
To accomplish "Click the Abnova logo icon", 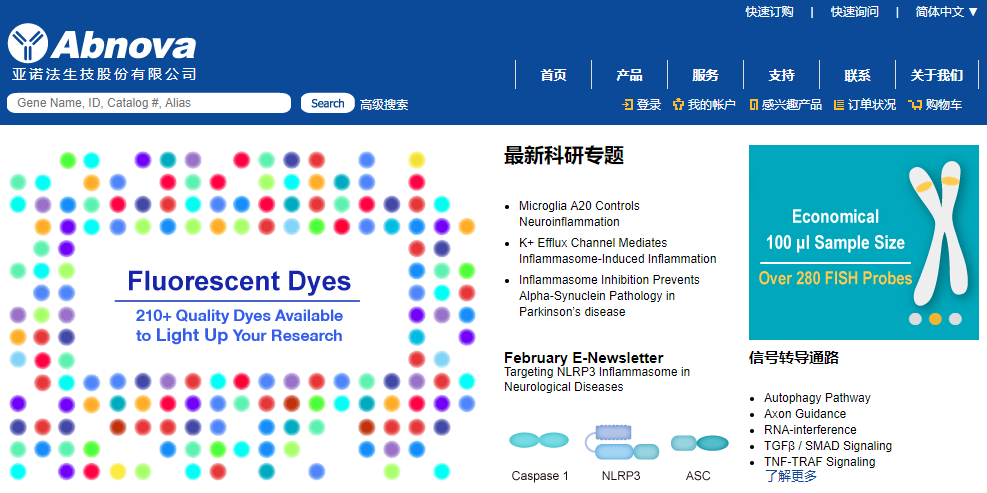I will click(x=27, y=44).
